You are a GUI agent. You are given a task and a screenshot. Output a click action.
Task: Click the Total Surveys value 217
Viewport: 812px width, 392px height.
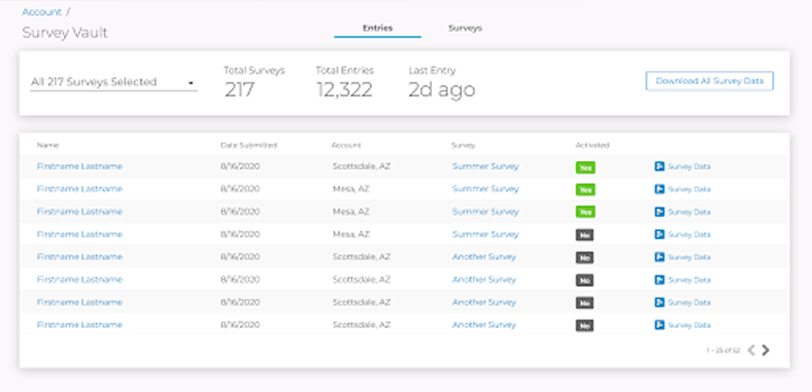[x=239, y=90]
